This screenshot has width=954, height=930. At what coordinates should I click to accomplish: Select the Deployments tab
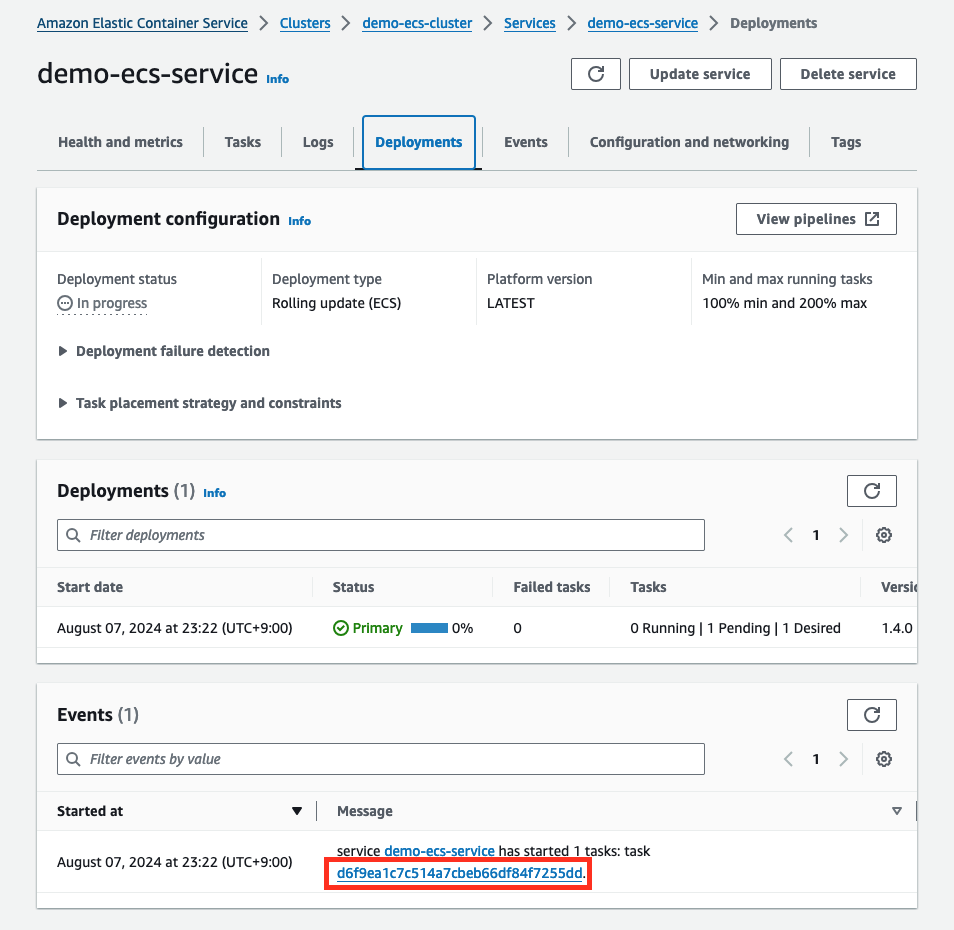click(419, 142)
